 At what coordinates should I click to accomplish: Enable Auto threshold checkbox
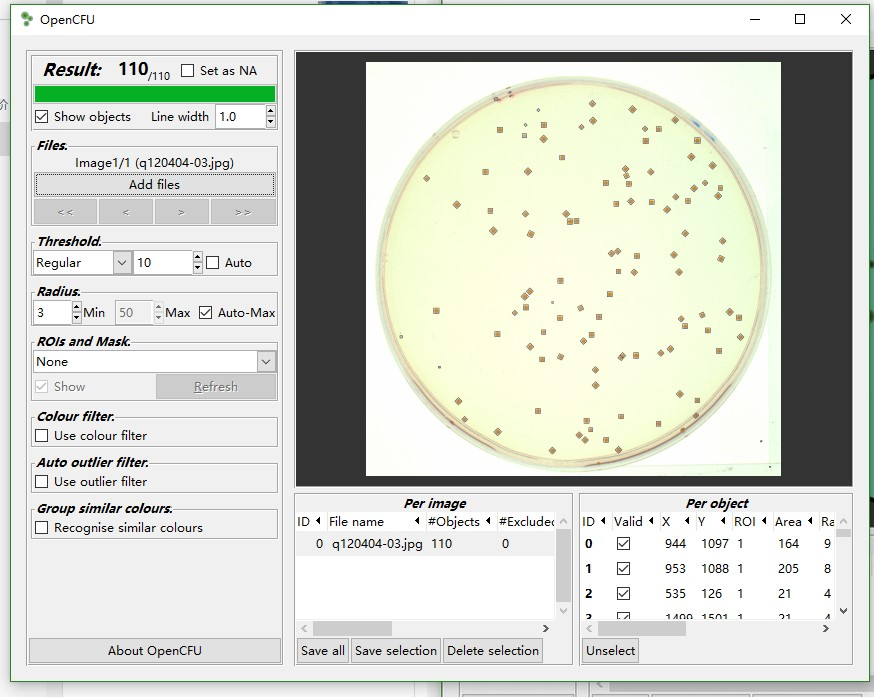pyautogui.click(x=213, y=263)
